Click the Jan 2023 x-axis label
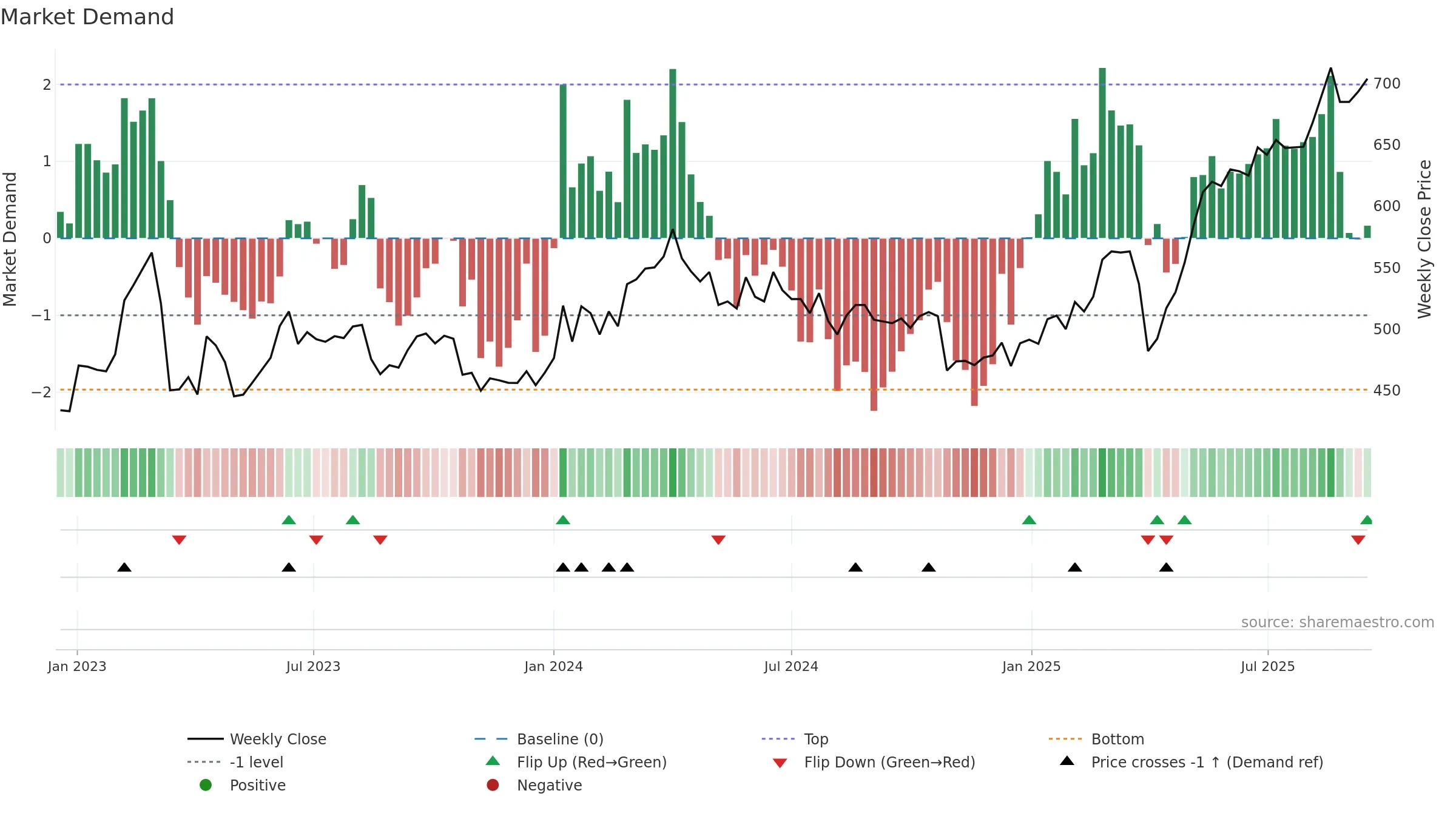The height and width of the screenshot is (819, 1456). [77, 667]
